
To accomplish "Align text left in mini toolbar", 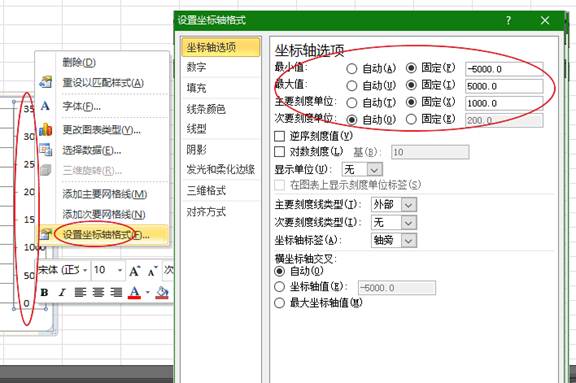I will 80,292.
